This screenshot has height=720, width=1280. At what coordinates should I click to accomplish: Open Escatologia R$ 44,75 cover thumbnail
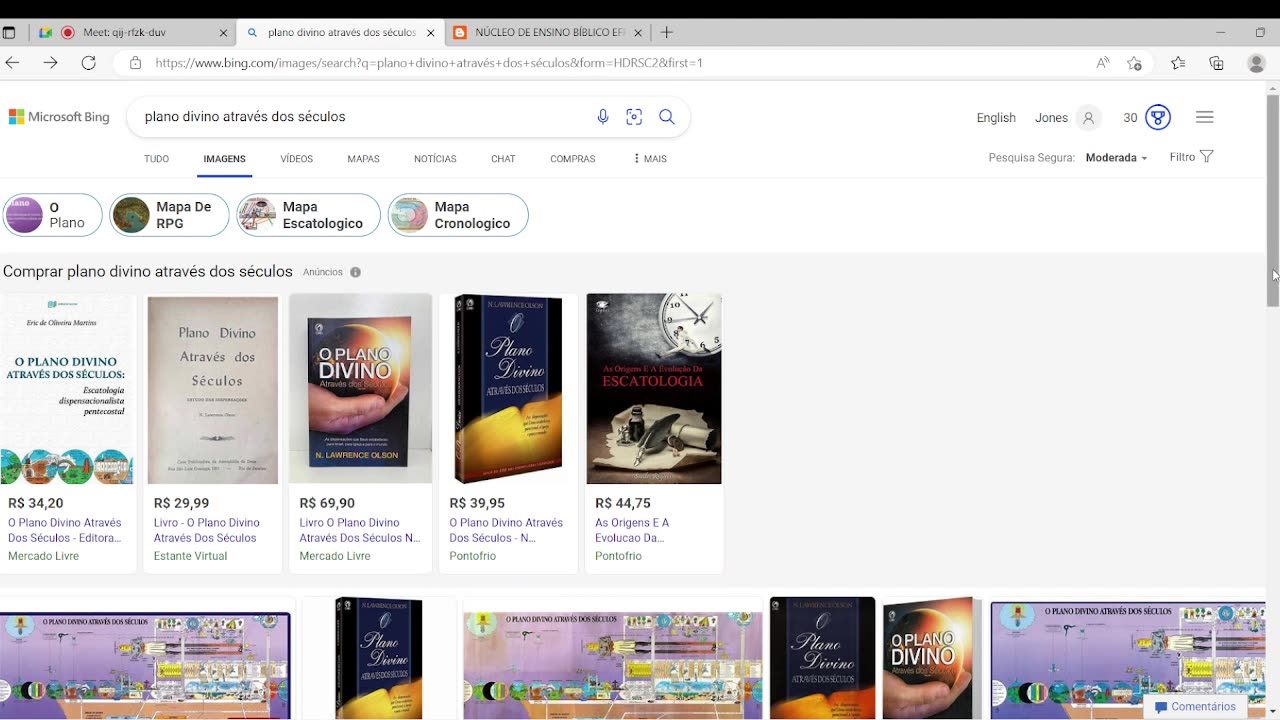point(654,389)
